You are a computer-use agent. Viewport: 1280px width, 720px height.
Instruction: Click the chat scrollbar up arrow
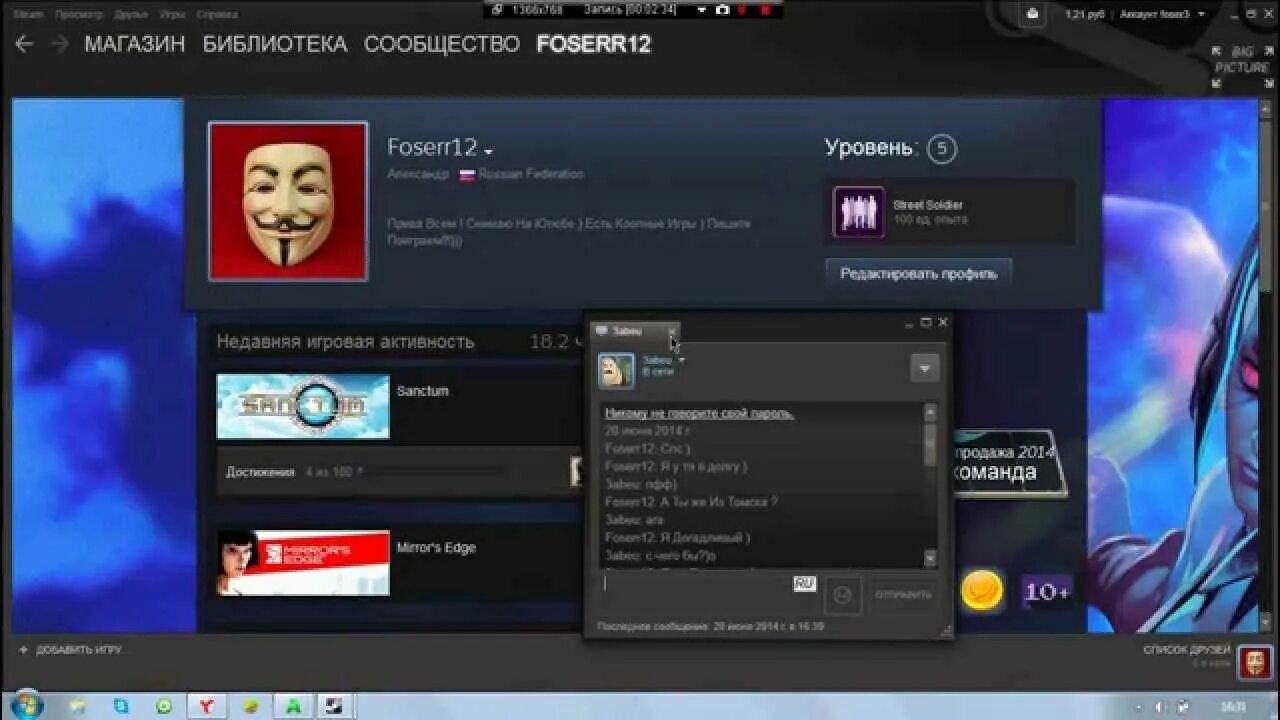[x=930, y=412]
